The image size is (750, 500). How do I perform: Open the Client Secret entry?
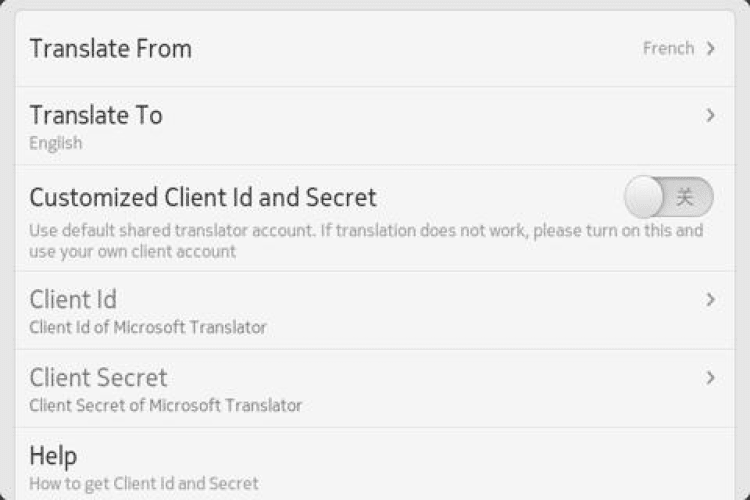point(98,377)
